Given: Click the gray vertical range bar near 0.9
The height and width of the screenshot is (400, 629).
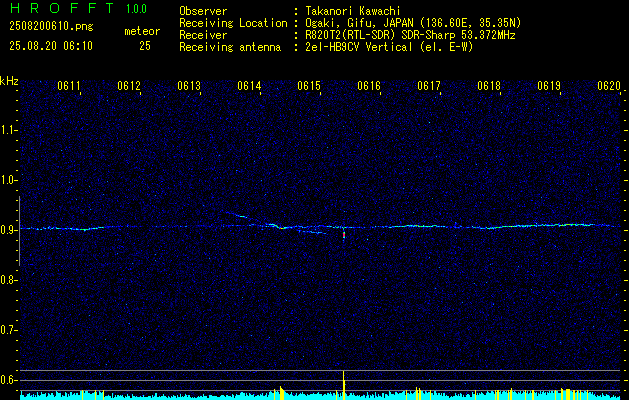Looking at the screenshot, I should click(x=19, y=231).
